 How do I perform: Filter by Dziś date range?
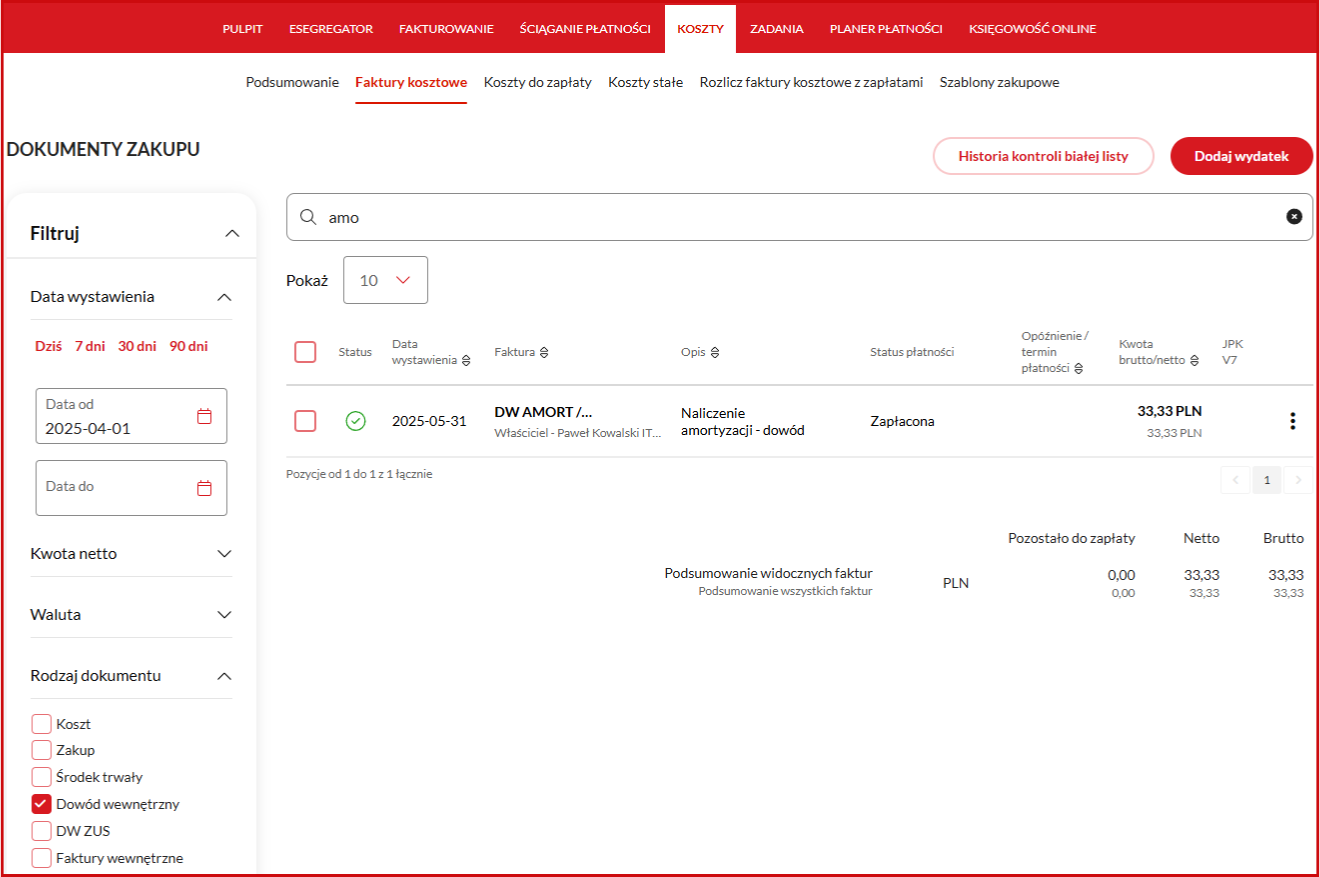tap(48, 347)
